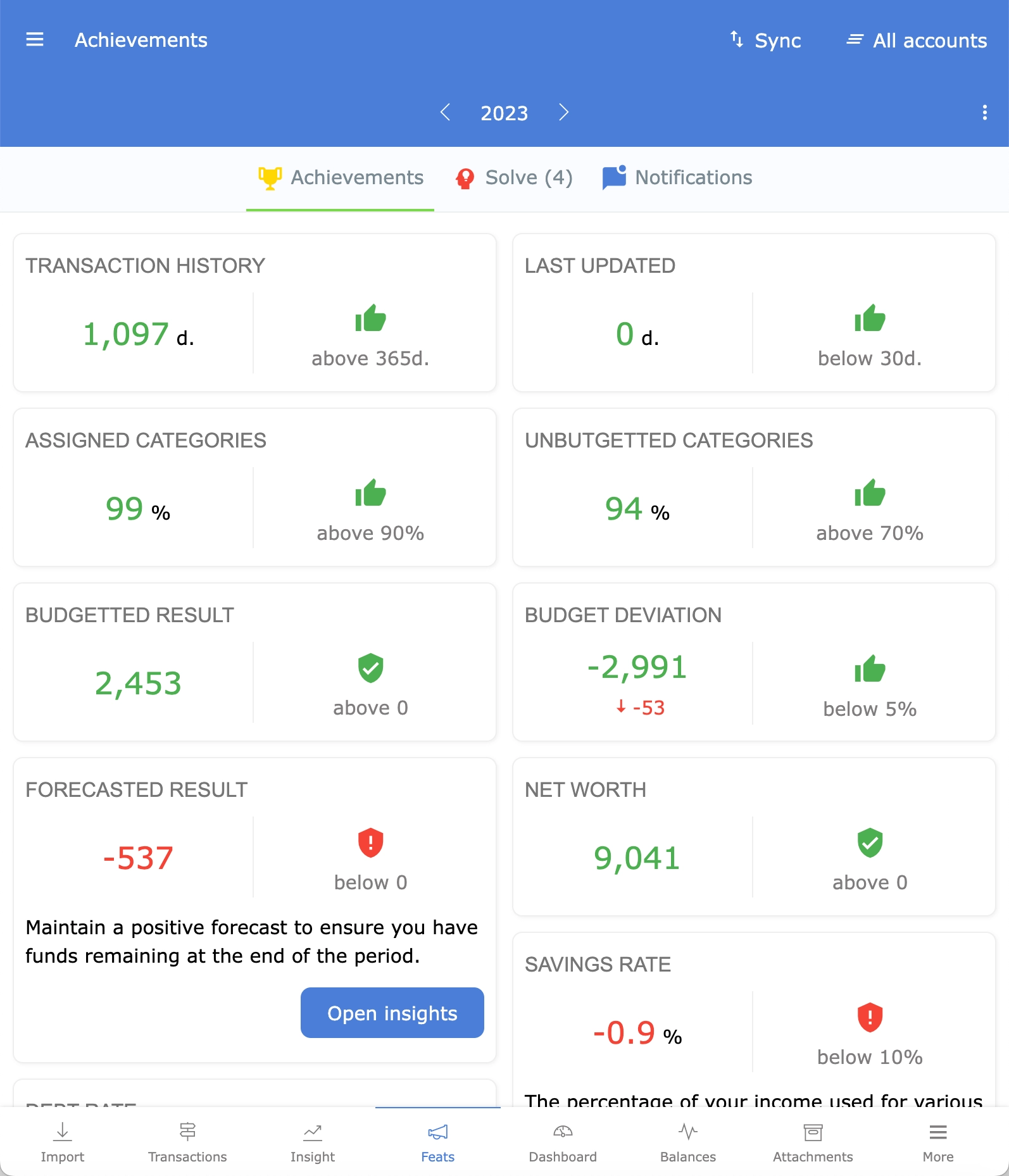
Task: Open the All accounts filter
Action: coord(917,41)
